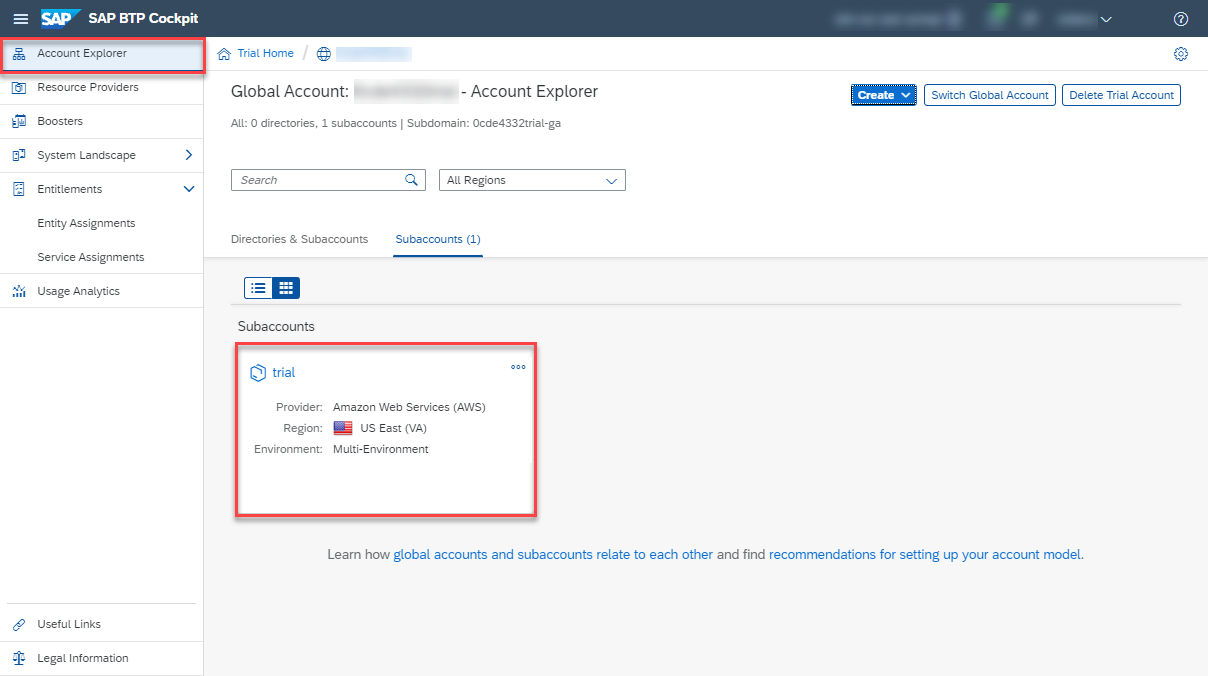This screenshot has width=1208, height=676.
Task: Click the SAP BTP Cockpit title
Action: coord(143,19)
